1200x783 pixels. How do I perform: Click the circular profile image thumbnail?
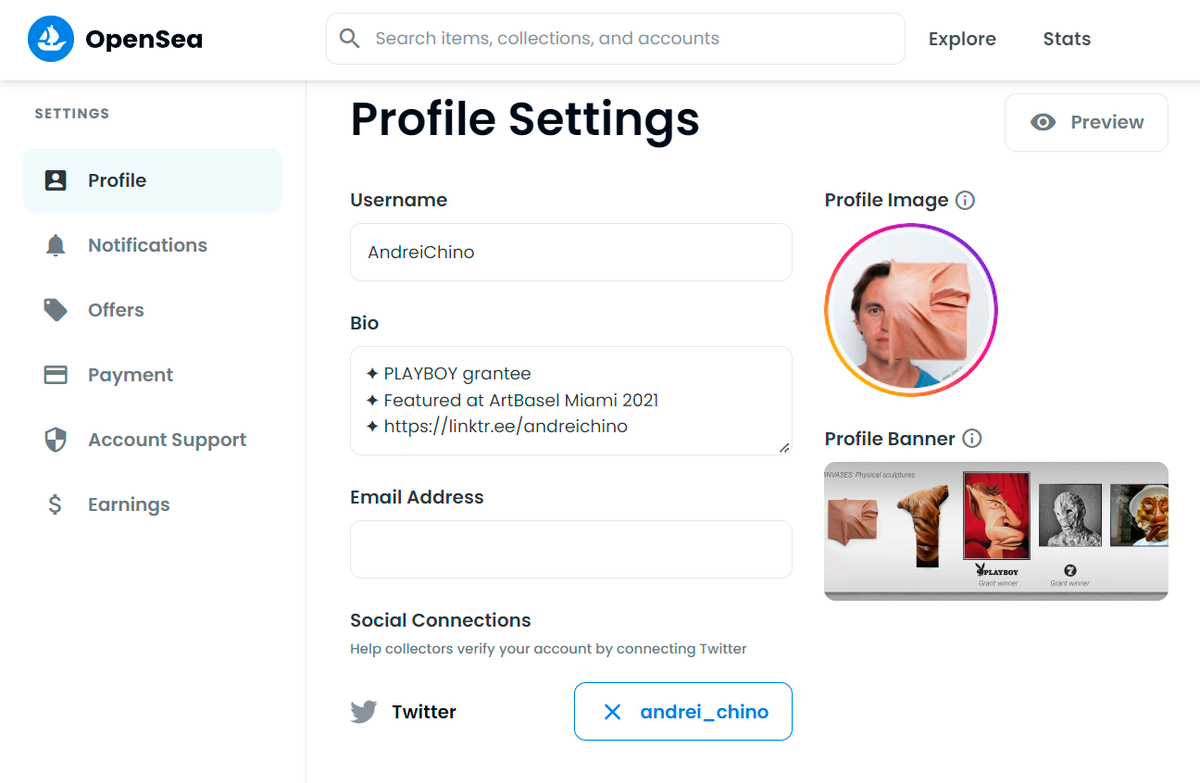pos(911,310)
